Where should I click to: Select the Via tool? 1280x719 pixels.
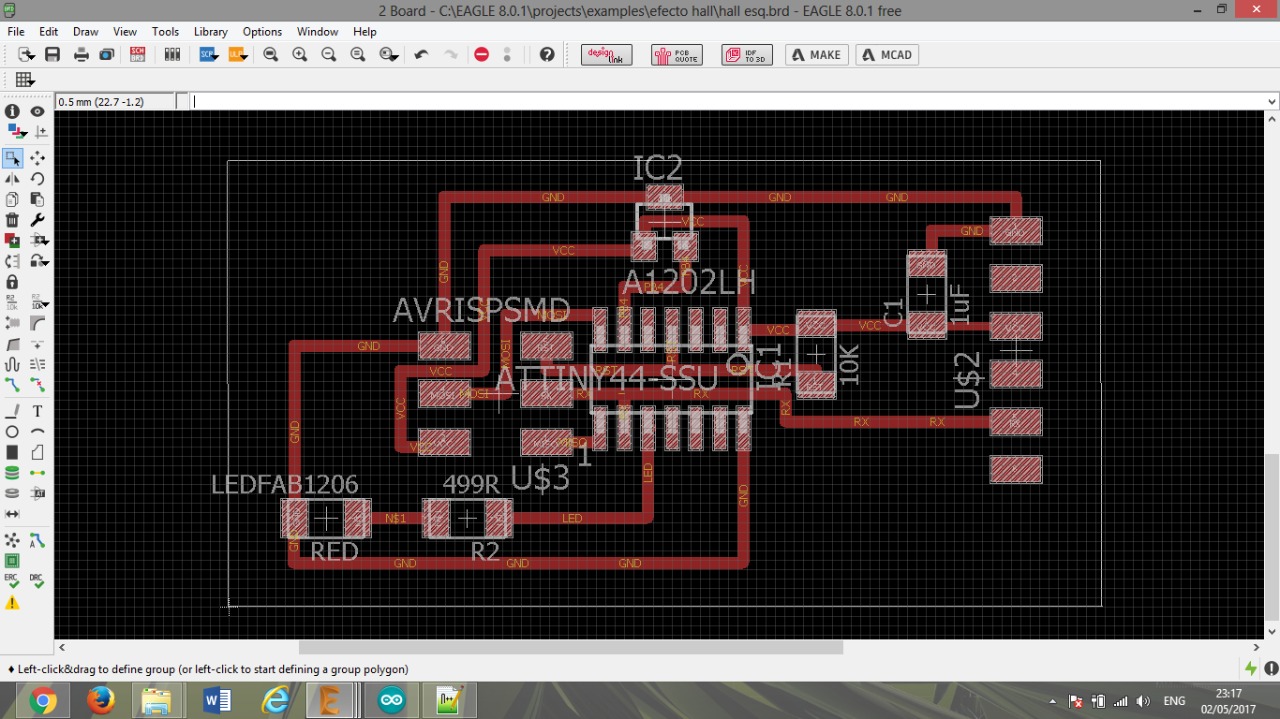[x=12, y=472]
